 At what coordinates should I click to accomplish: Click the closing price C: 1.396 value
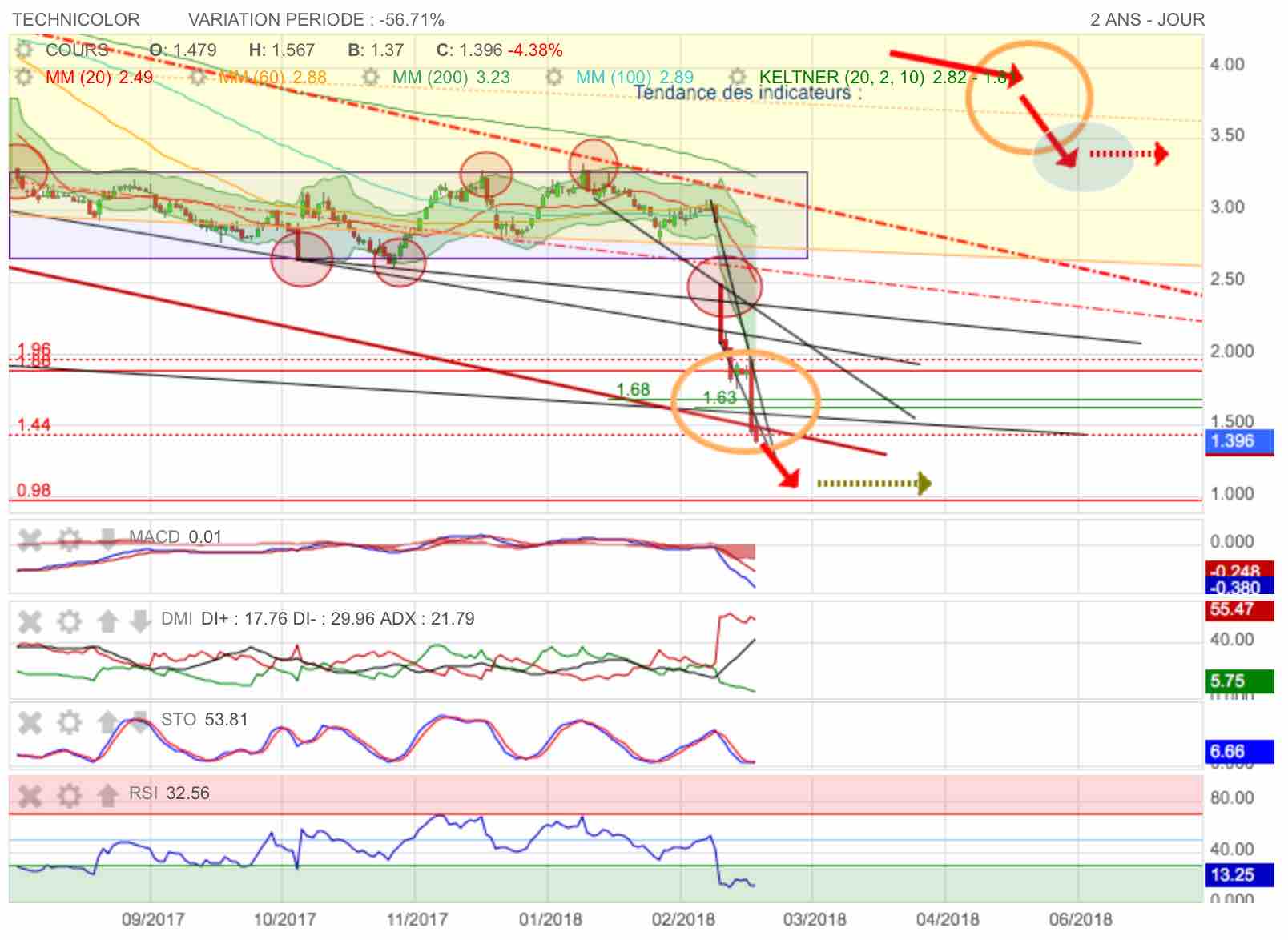pos(469,50)
